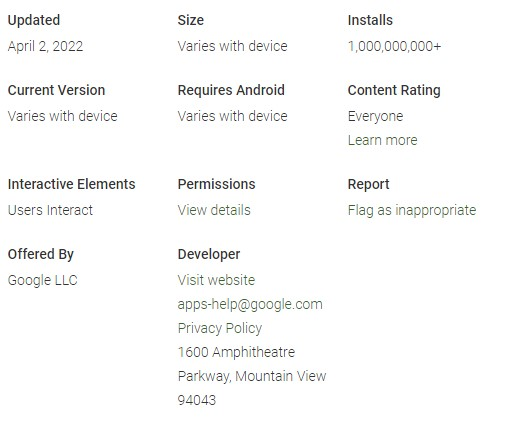
Task: Select Flag as inappropriate link
Action: (x=412, y=210)
